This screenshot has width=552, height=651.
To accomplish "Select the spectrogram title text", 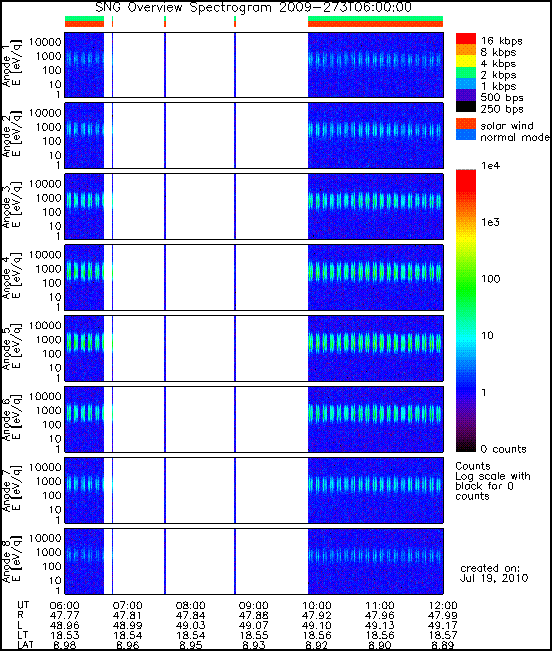I will [254, 7].
